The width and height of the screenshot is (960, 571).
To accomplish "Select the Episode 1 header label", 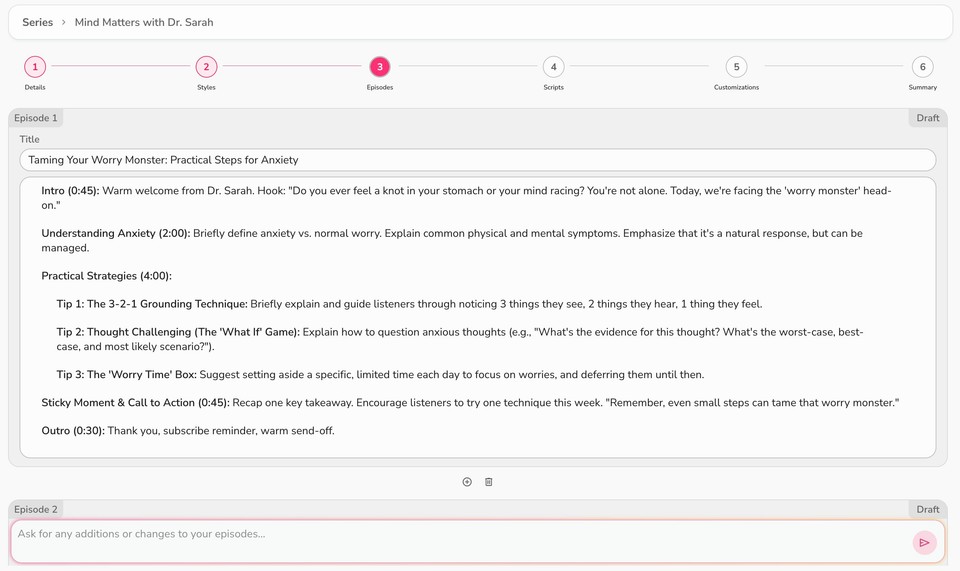I will click(36, 118).
